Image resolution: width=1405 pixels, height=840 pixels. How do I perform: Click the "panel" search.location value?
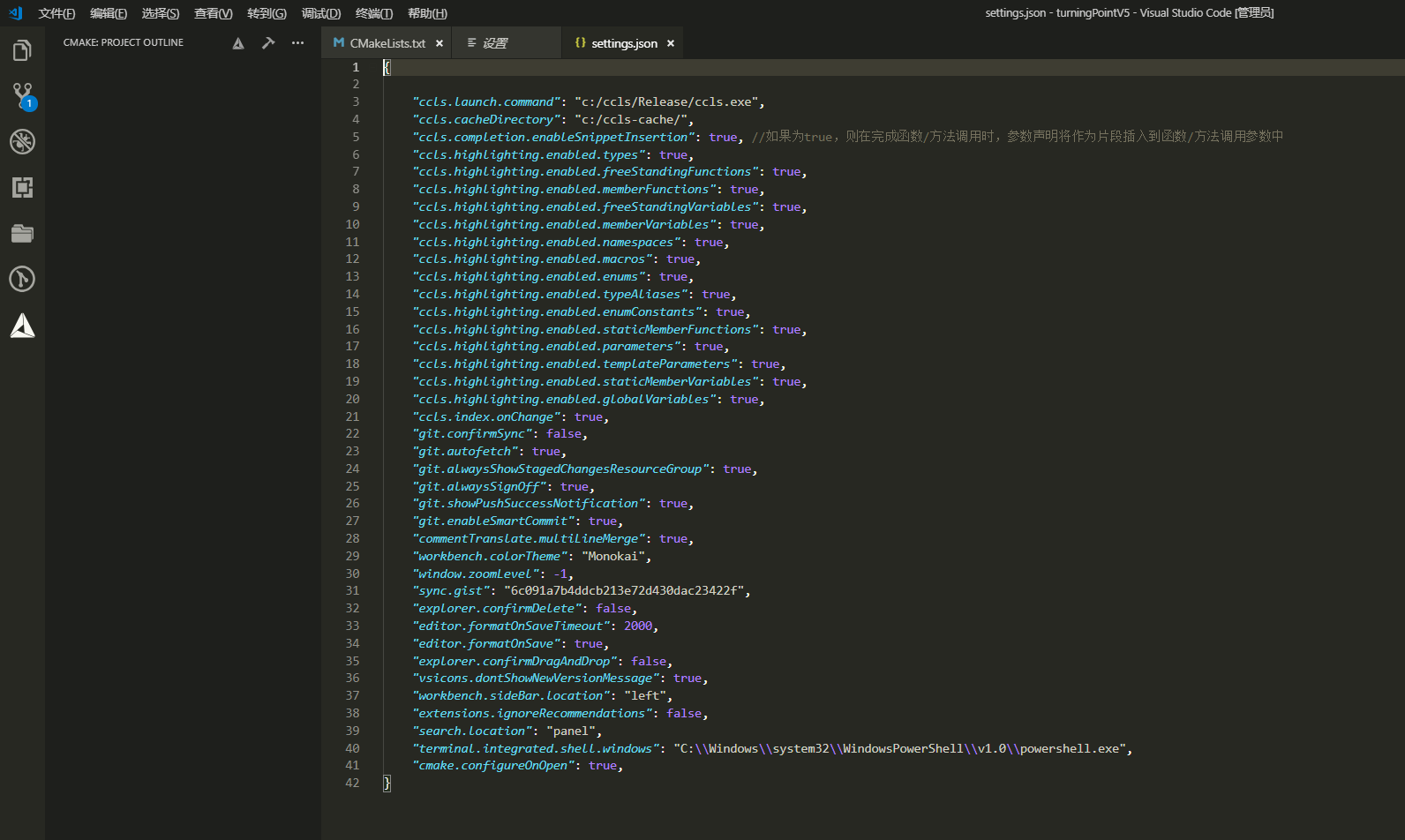coord(571,731)
